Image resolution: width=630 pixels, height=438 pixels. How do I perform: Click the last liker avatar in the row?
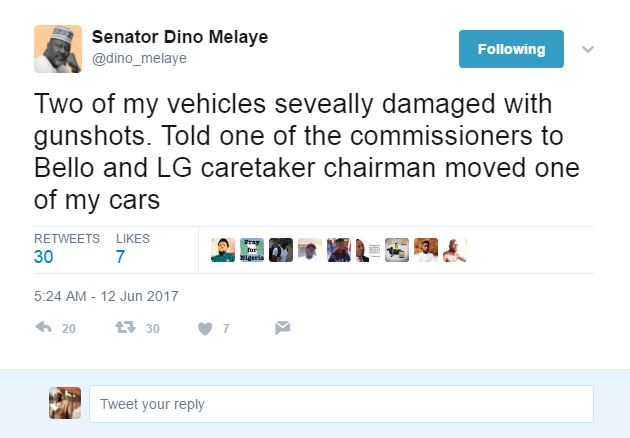pyautogui.click(x=455, y=250)
